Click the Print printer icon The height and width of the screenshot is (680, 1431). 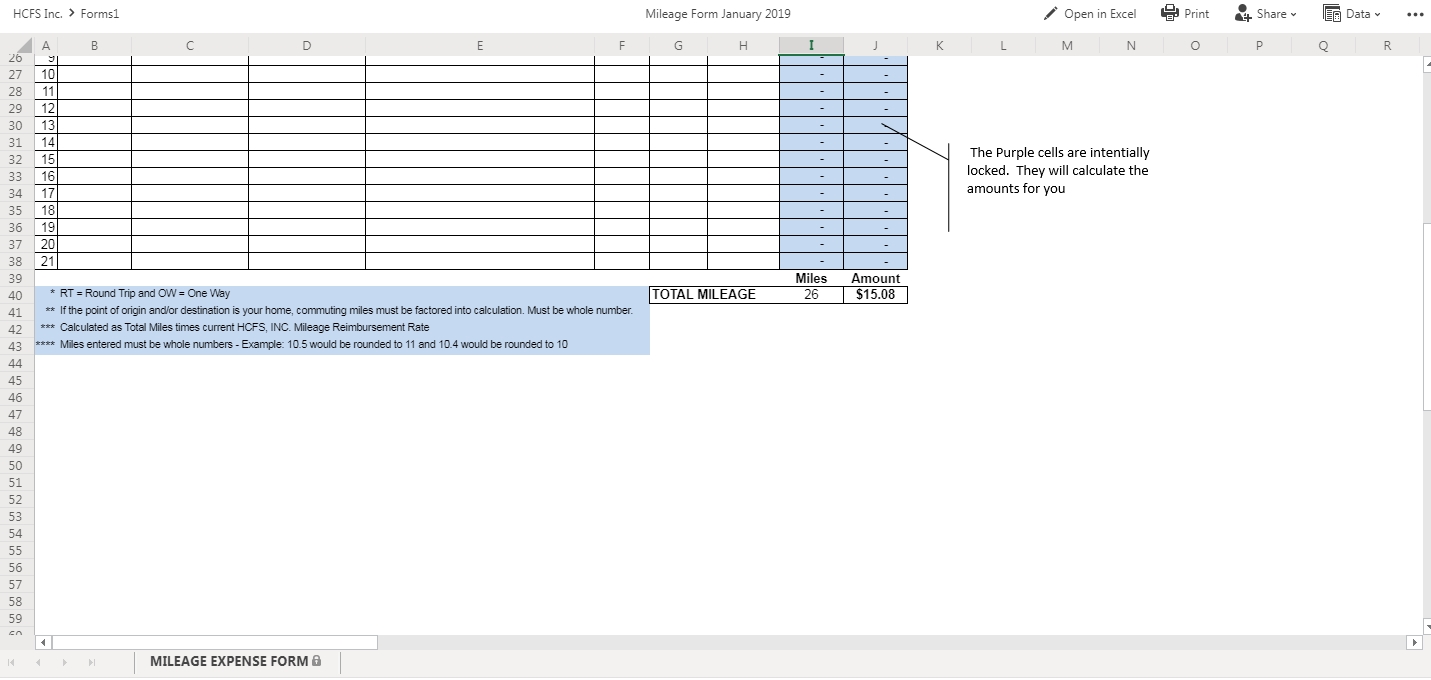tap(1169, 13)
